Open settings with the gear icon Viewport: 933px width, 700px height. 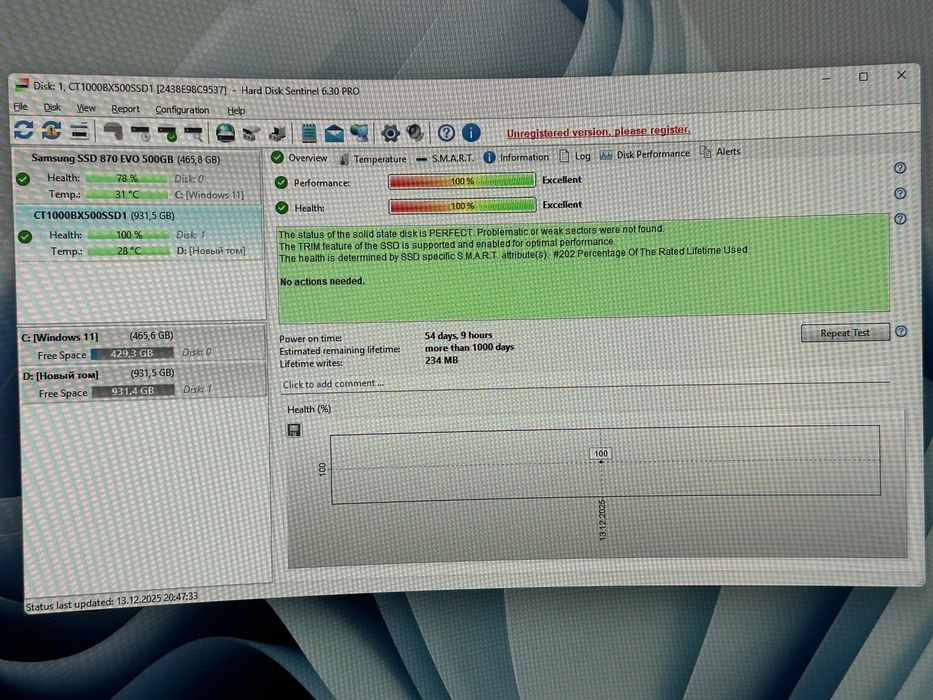point(390,133)
